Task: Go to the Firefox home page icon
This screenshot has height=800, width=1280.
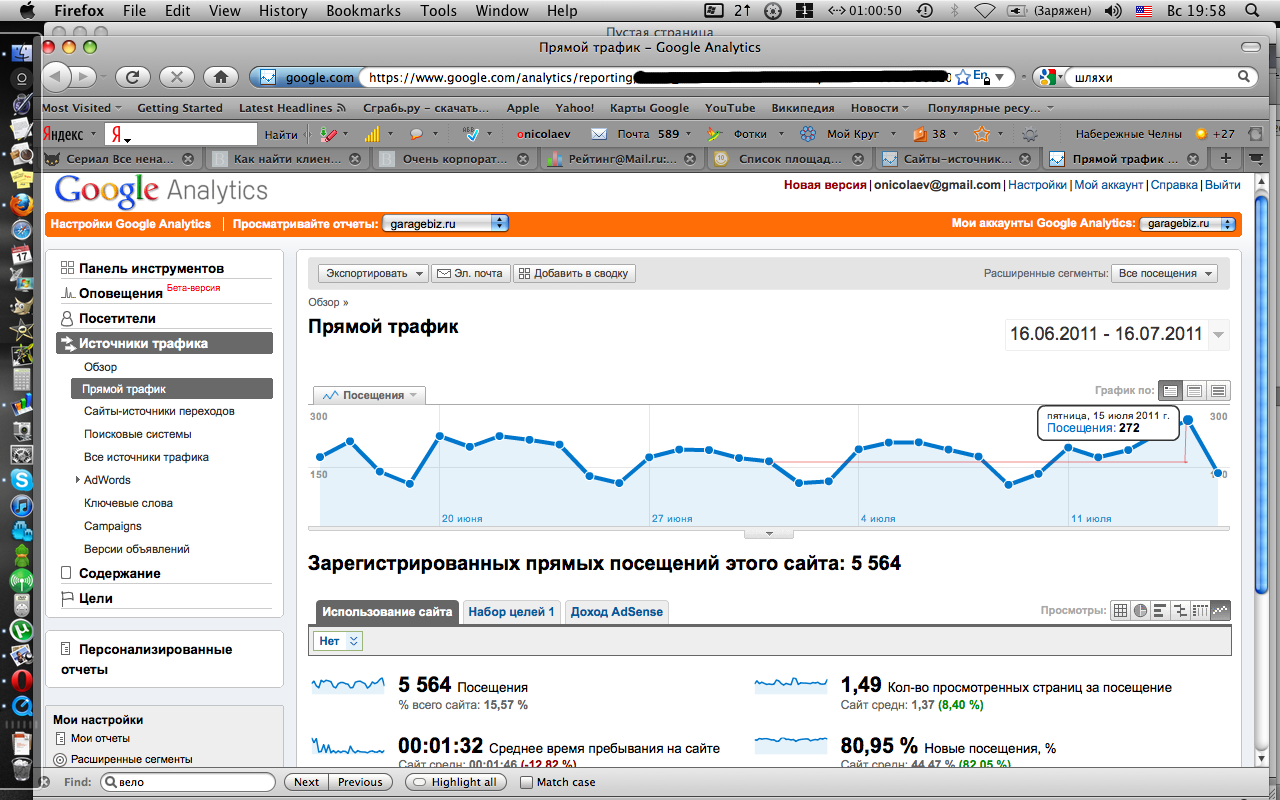Action: click(221, 77)
